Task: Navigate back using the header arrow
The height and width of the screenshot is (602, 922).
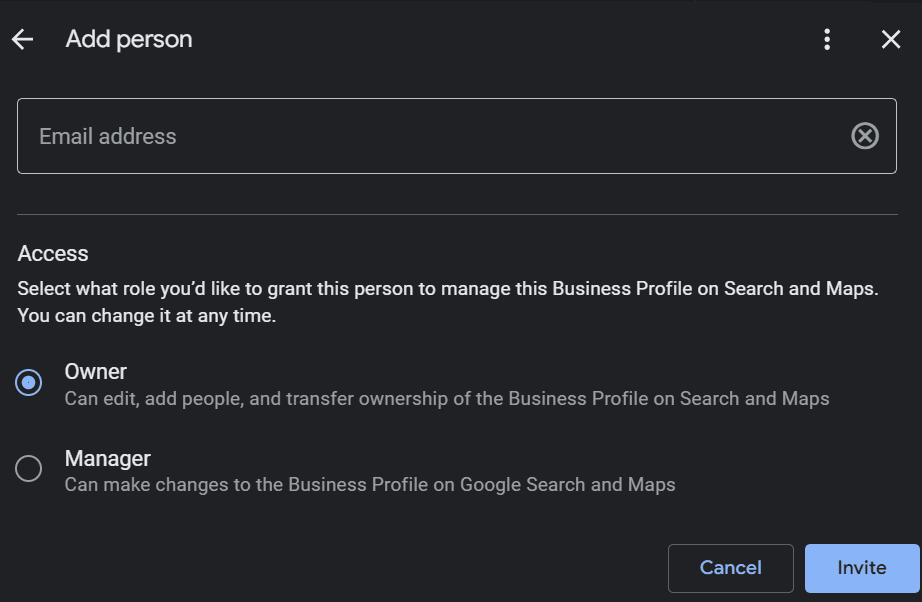Action: pos(22,39)
